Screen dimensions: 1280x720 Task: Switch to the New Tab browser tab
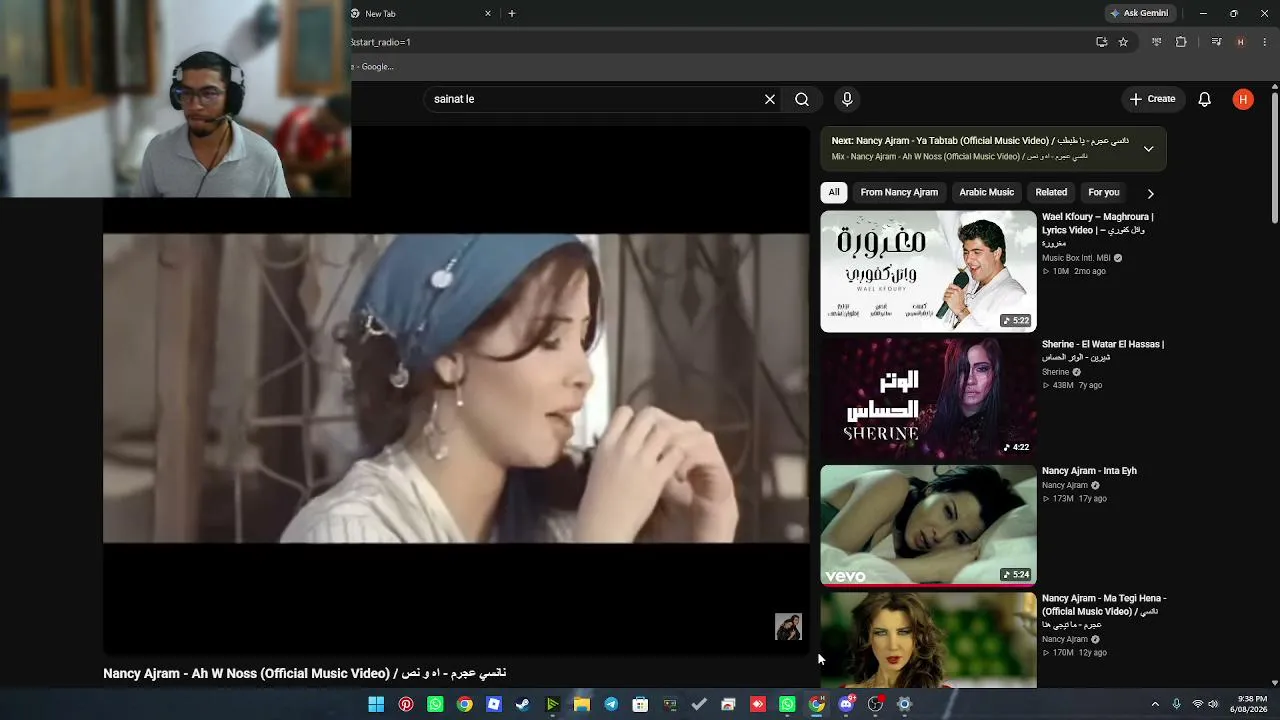[420, 13]
